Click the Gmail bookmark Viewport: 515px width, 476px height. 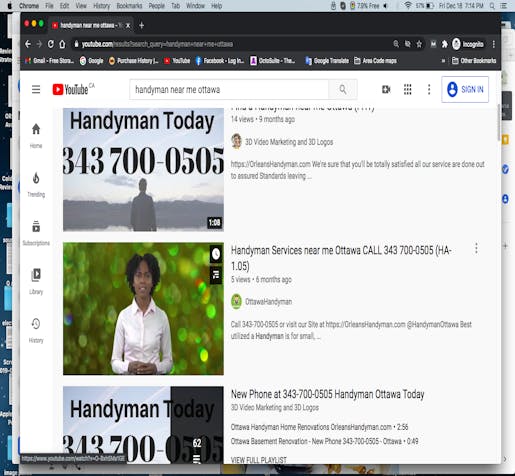(49, 61)
